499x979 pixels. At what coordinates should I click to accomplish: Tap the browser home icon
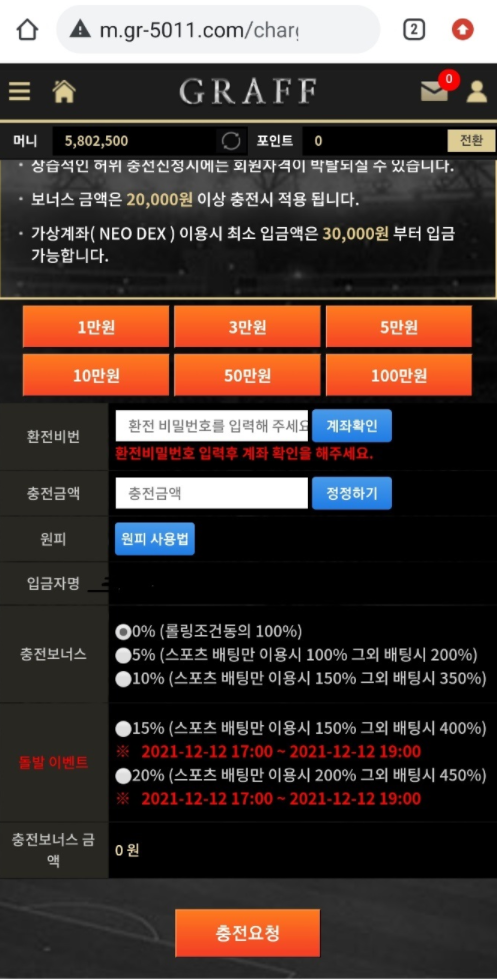(x=27, y=29)
